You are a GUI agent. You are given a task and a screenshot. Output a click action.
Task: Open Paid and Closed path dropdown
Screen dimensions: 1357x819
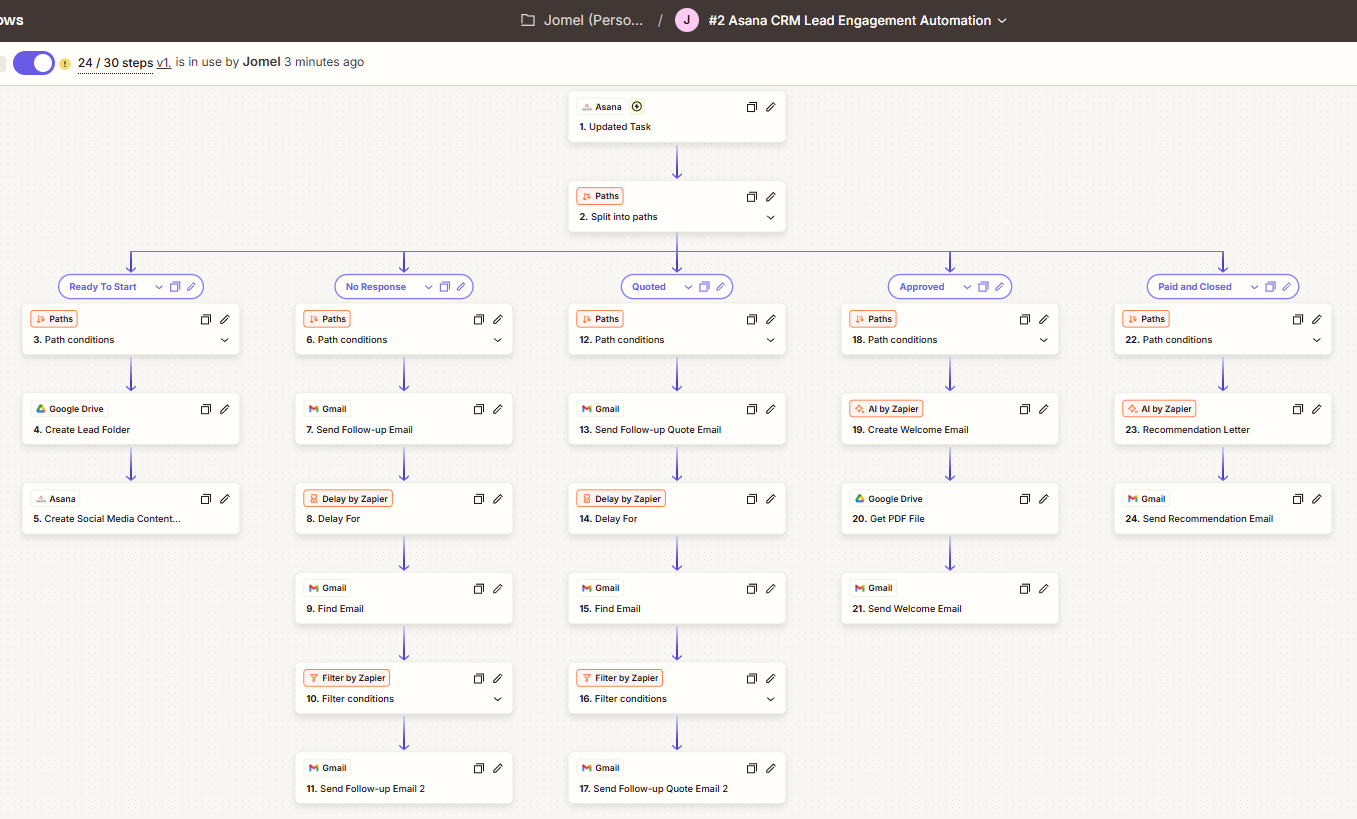pyautogui.click(x=1253, y=287)
